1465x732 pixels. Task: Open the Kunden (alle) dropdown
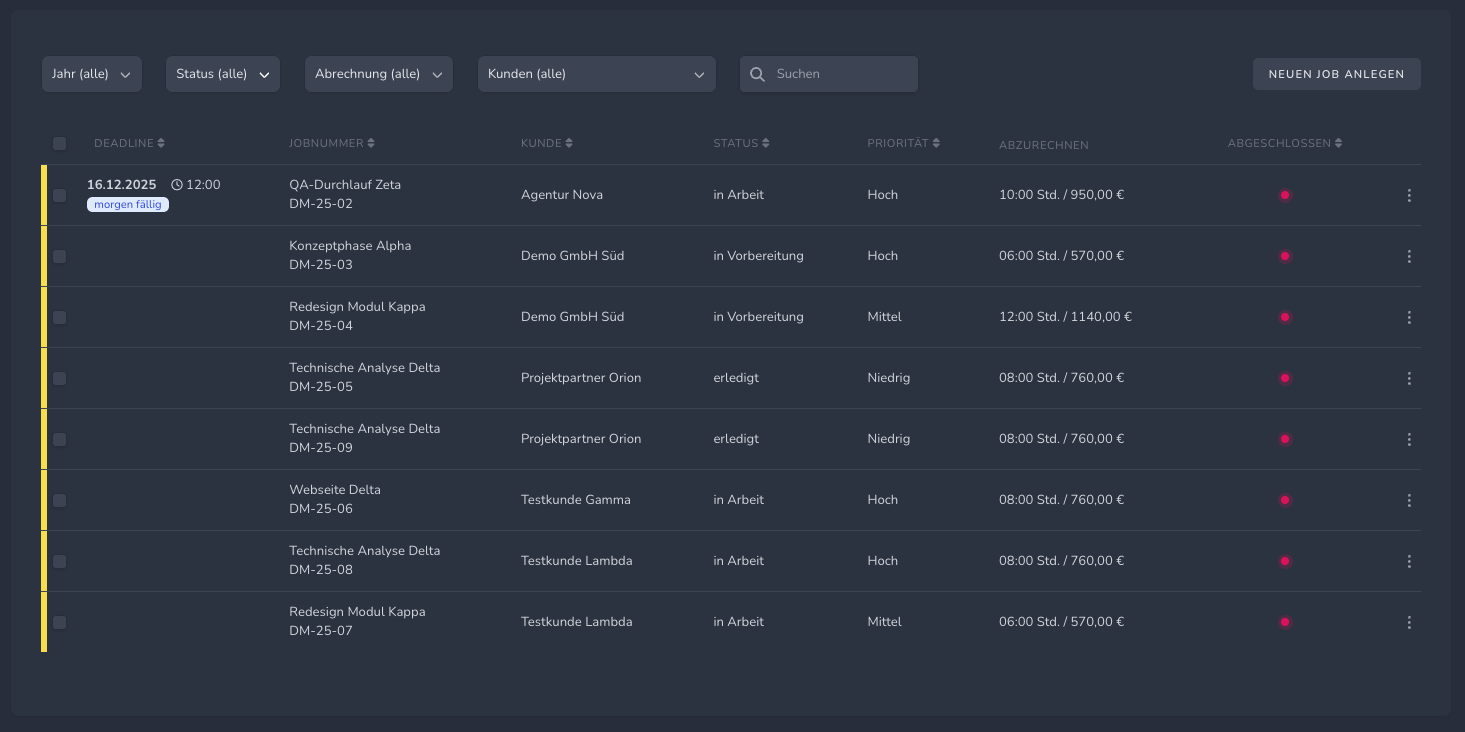[596, 74]
